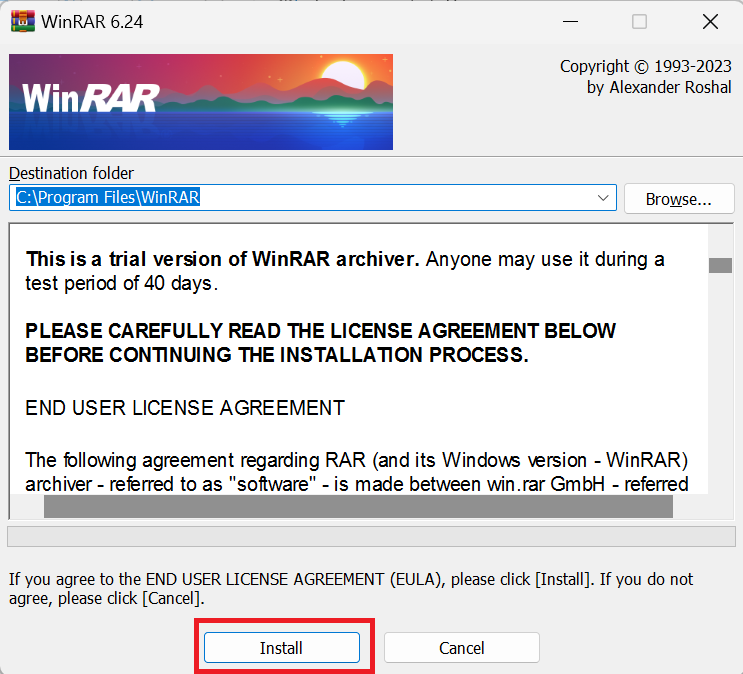Click the WinRAR 6.24 window title text

[92, 22]
